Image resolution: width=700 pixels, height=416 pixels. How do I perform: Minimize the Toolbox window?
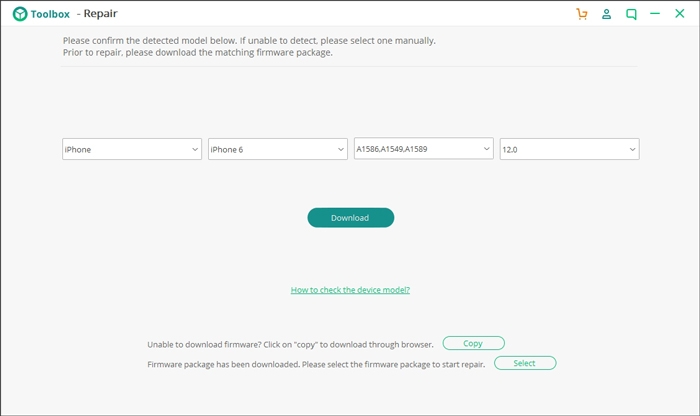[655, 14]
